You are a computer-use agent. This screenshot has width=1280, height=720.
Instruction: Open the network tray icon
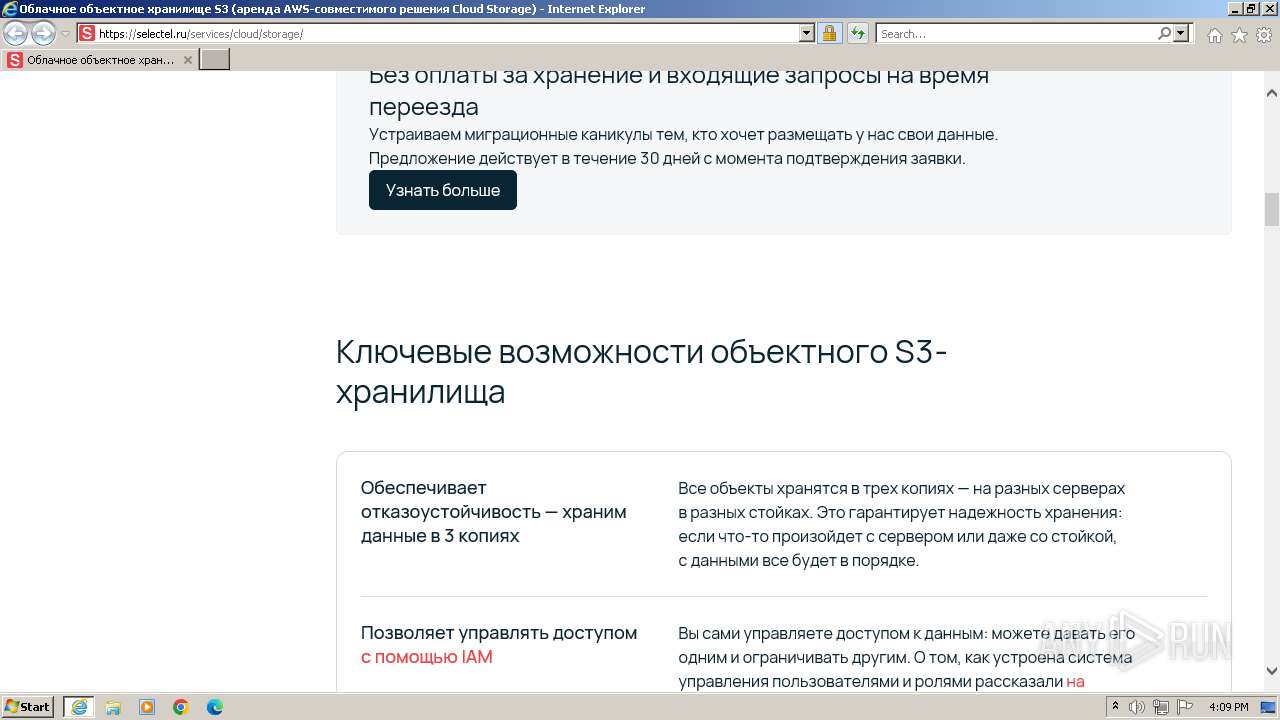click(1160, 707)
